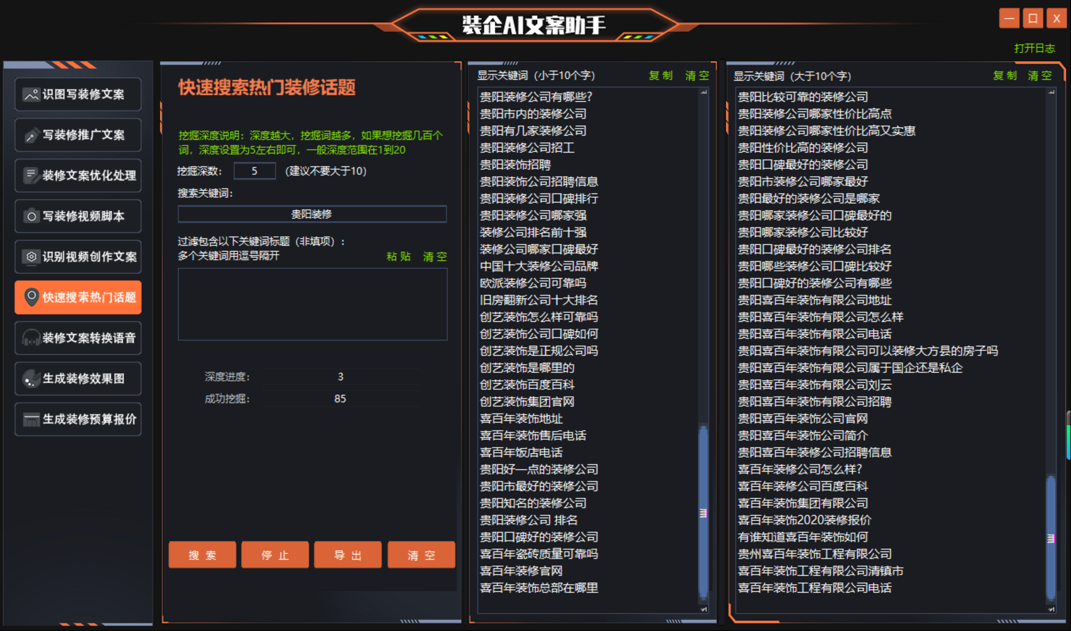
Task: Select keyword 贵州喜百年装饰工程有限公司
Action: coord(814,554)
